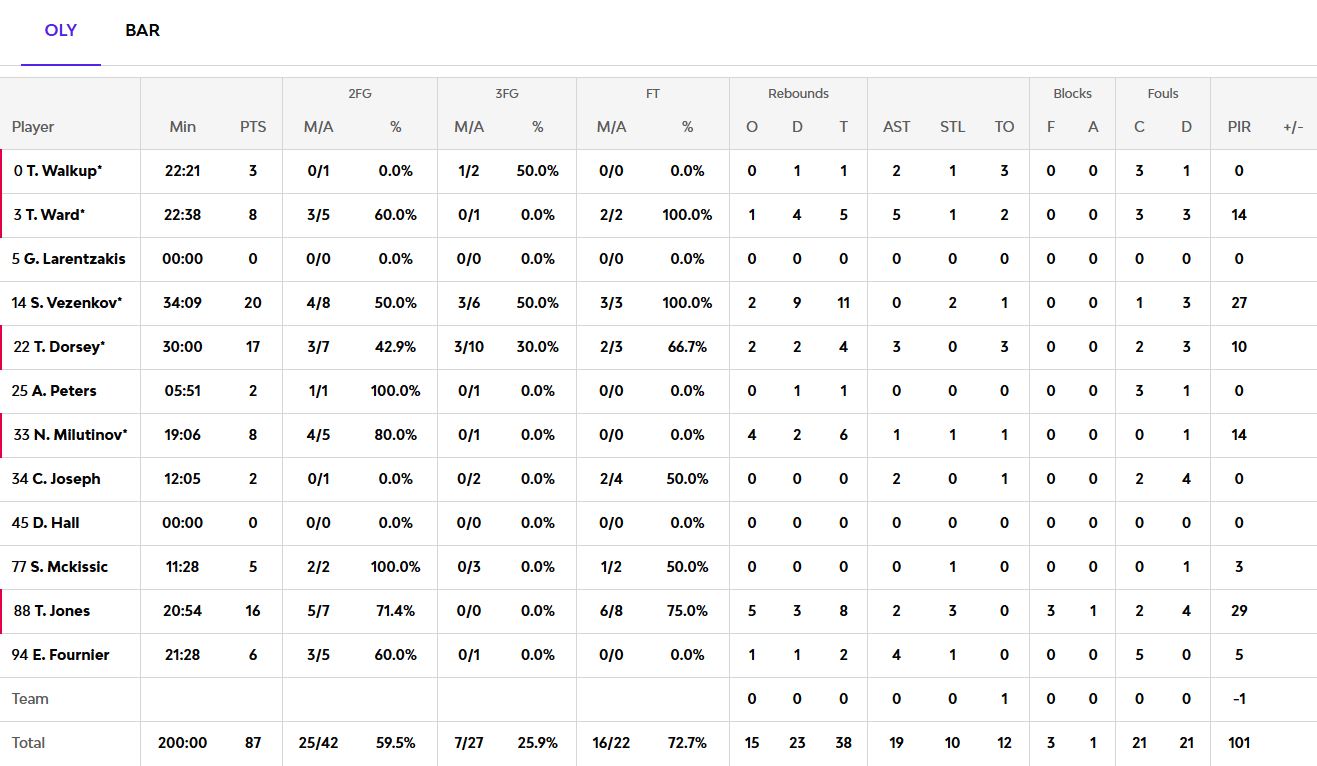This screenshot has height=766, width=1317.
Task: Switch to the OLY team tab
Action: (x=61, y=31)
